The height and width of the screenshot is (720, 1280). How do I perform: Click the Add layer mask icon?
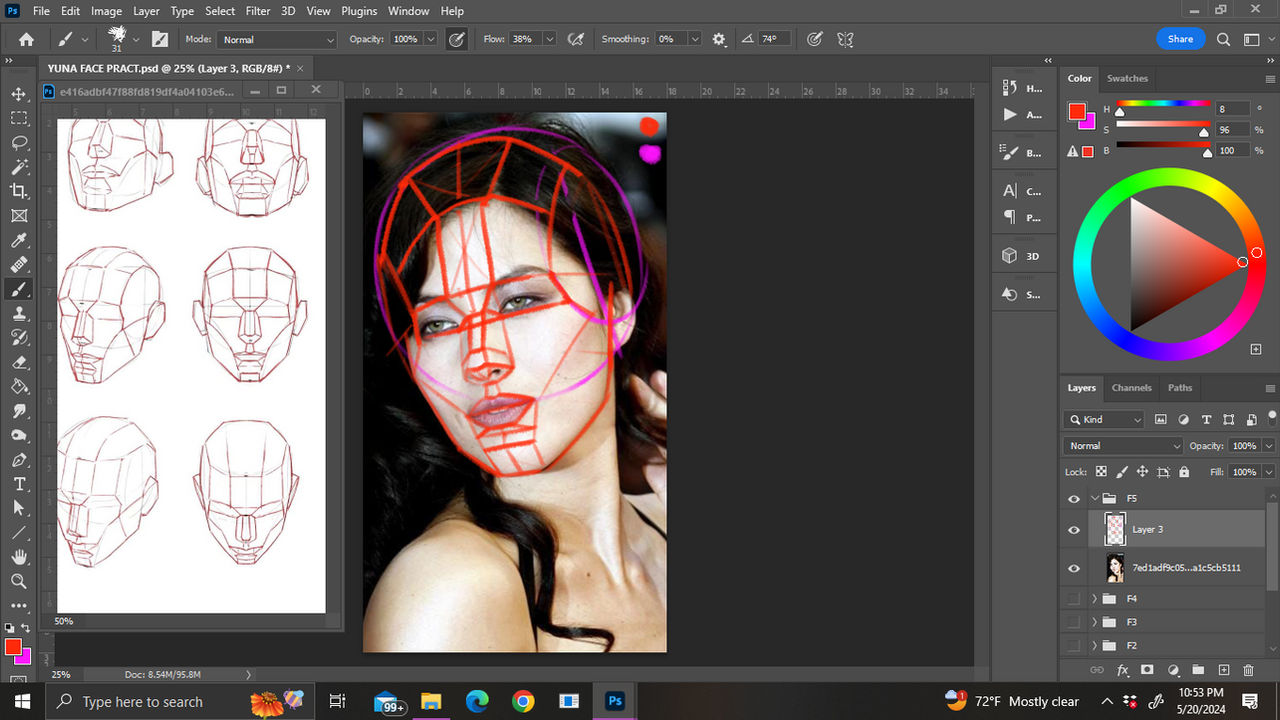click(x=1148, y=670)
